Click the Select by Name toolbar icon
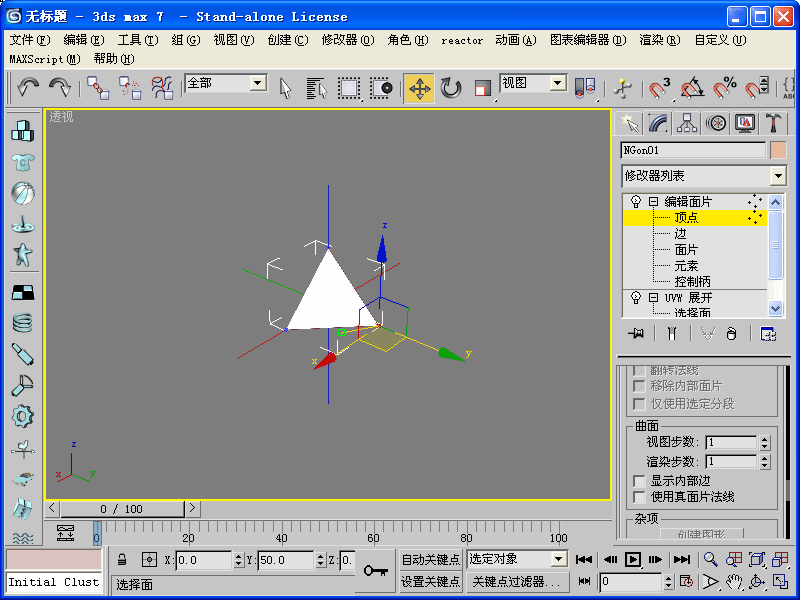Viewport: 800px width, 600px height. 317,88
